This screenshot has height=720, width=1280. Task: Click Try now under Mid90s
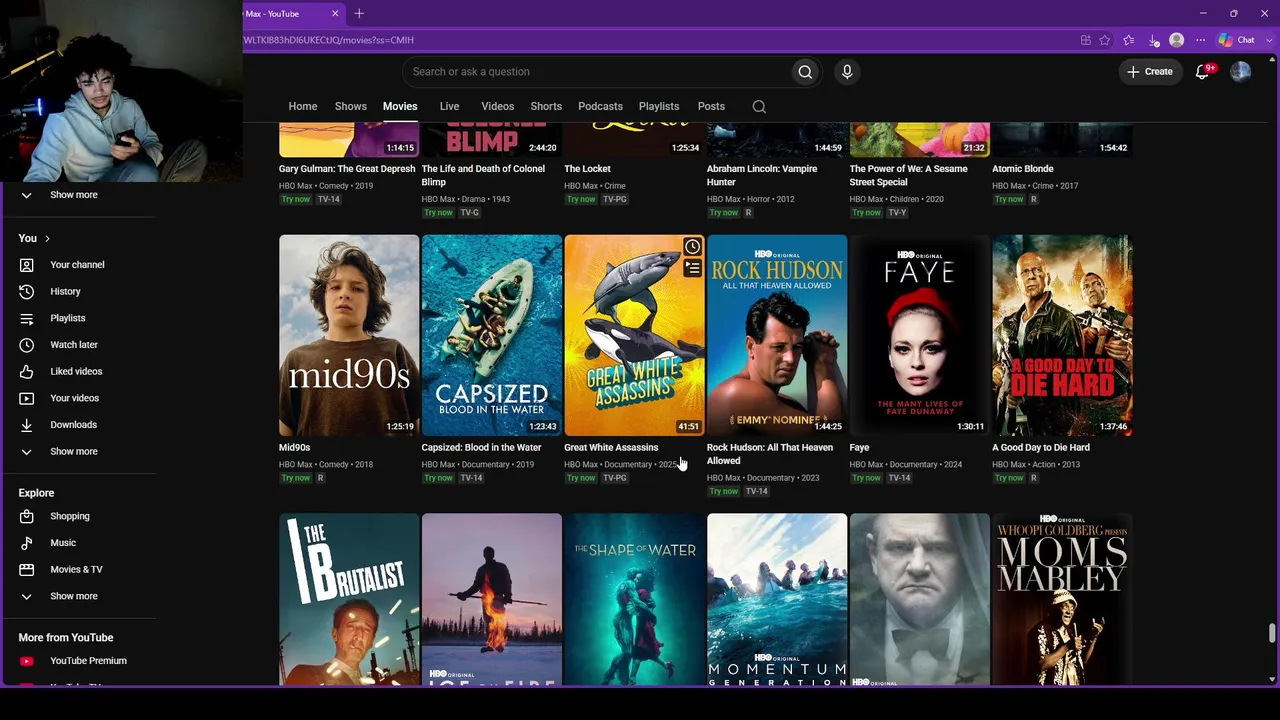pos(296,478)
